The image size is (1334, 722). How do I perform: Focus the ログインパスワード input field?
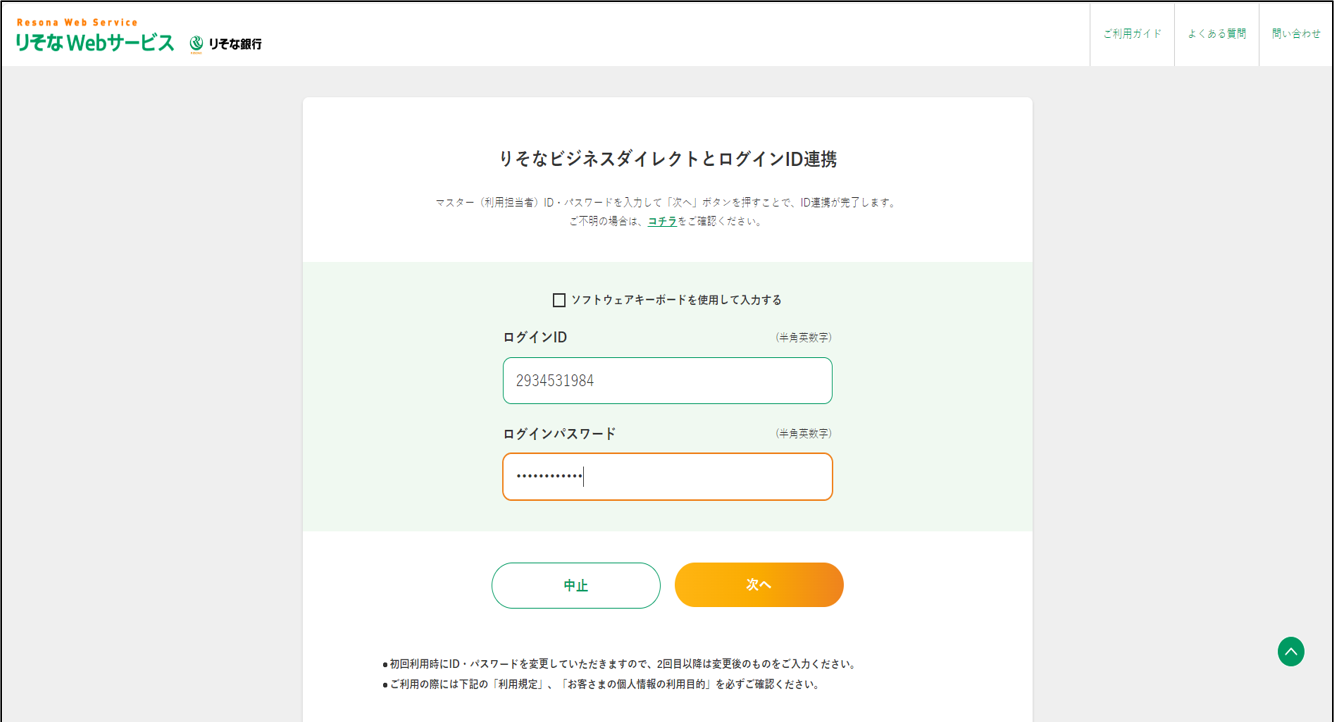click(667, 477)
